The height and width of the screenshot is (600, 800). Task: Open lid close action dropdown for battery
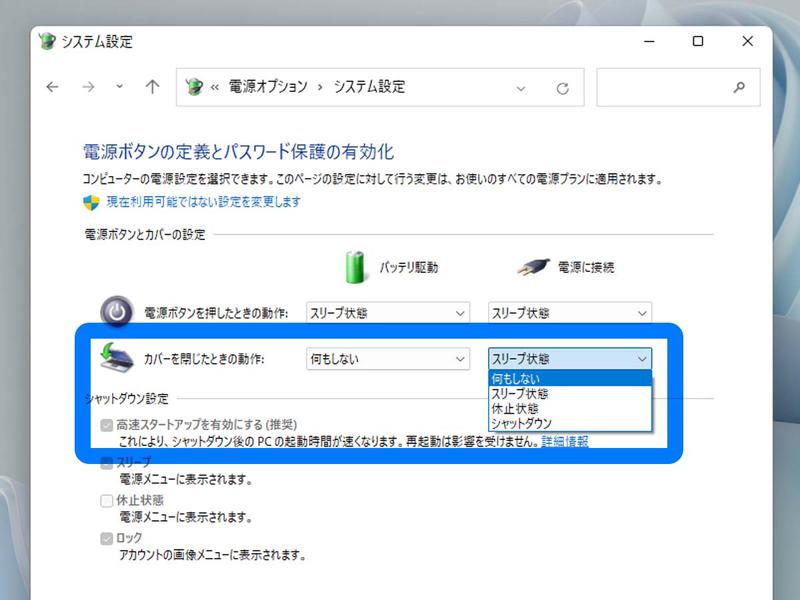pyautogui.click(x=388, y=359)
